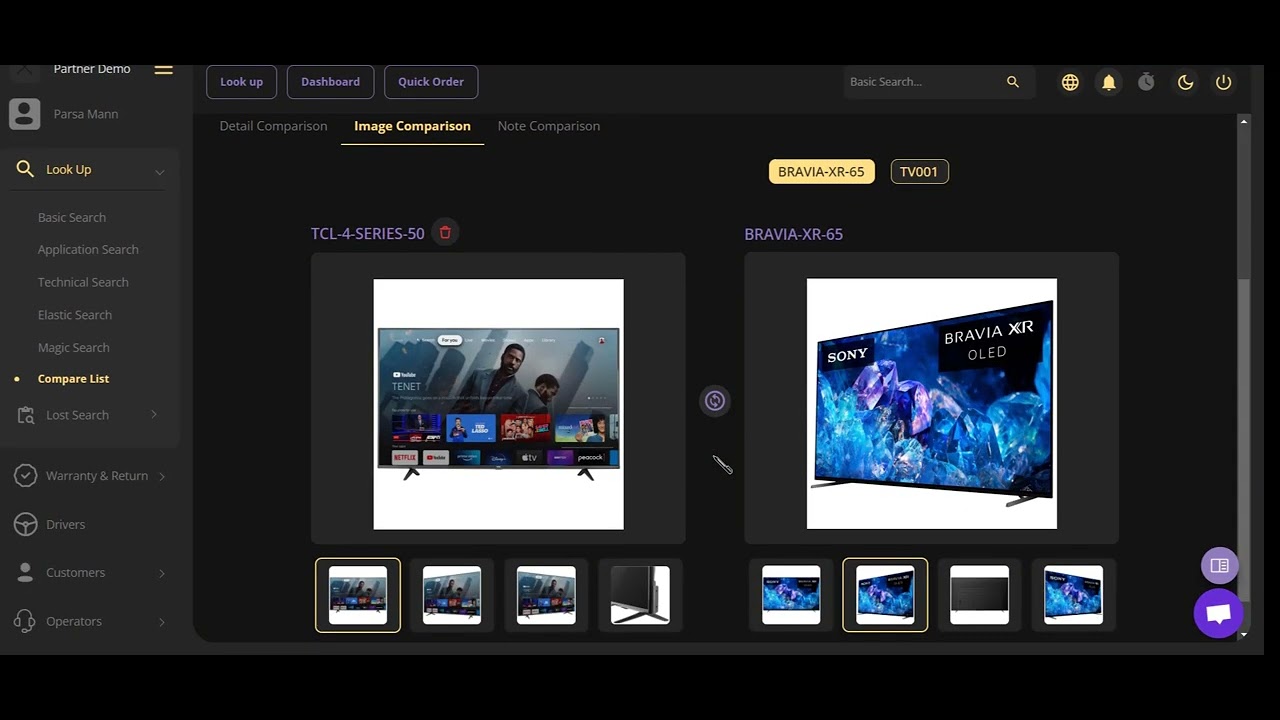Screen dimensions: 1280x720
Task: Click the Drivers steering wheel icon
Action: click(x=26, y=524)
